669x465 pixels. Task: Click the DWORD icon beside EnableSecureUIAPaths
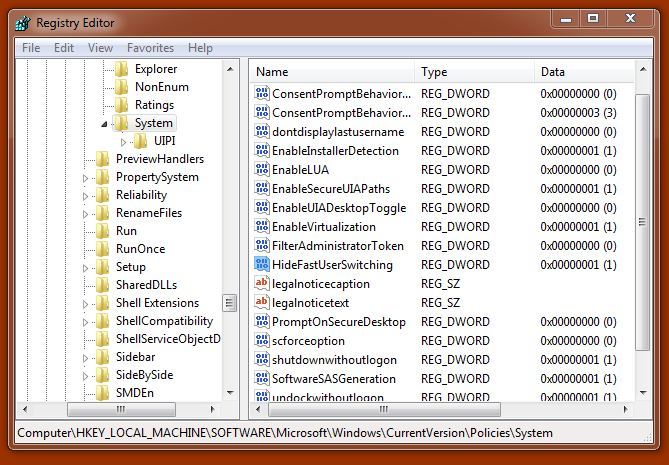(x=262, y=188)
